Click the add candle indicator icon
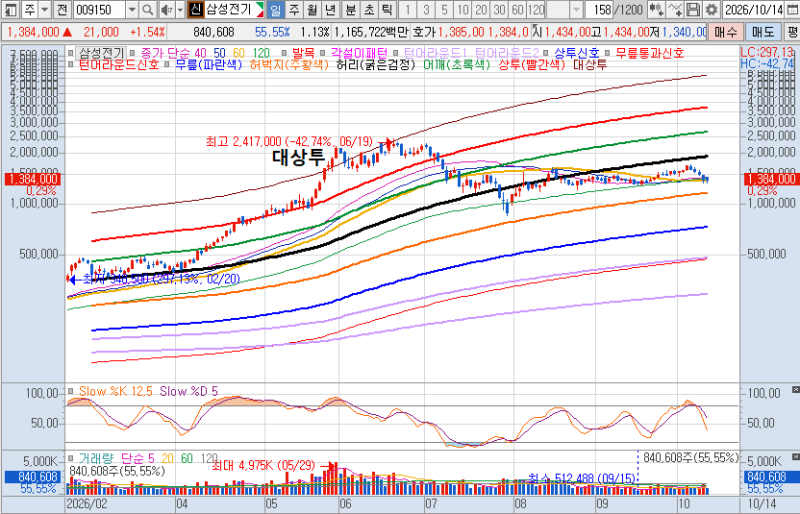 pyautogui.click(x=656, y=9)
